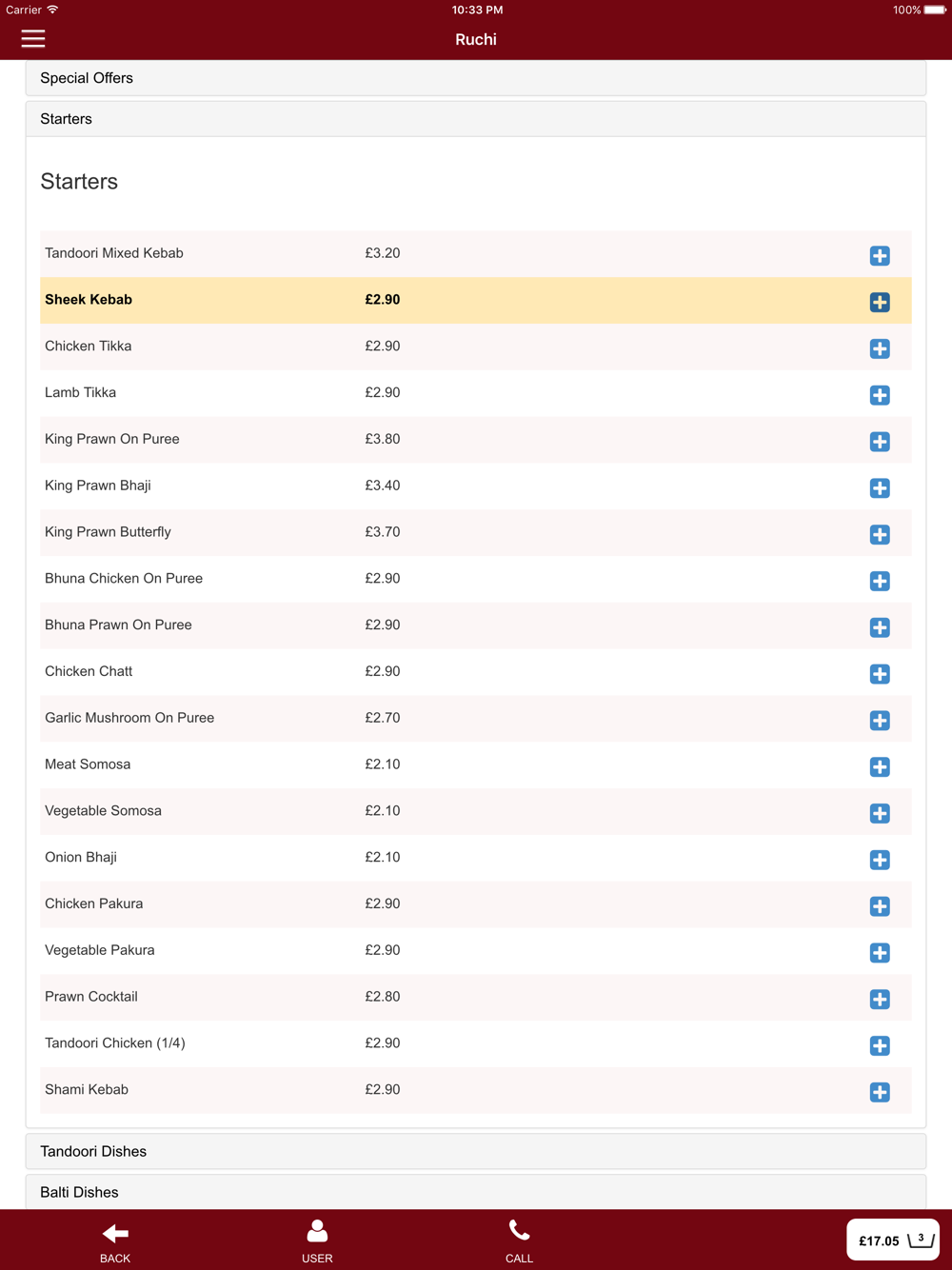Add Meat Somosa plus icon

click(880, 767)
